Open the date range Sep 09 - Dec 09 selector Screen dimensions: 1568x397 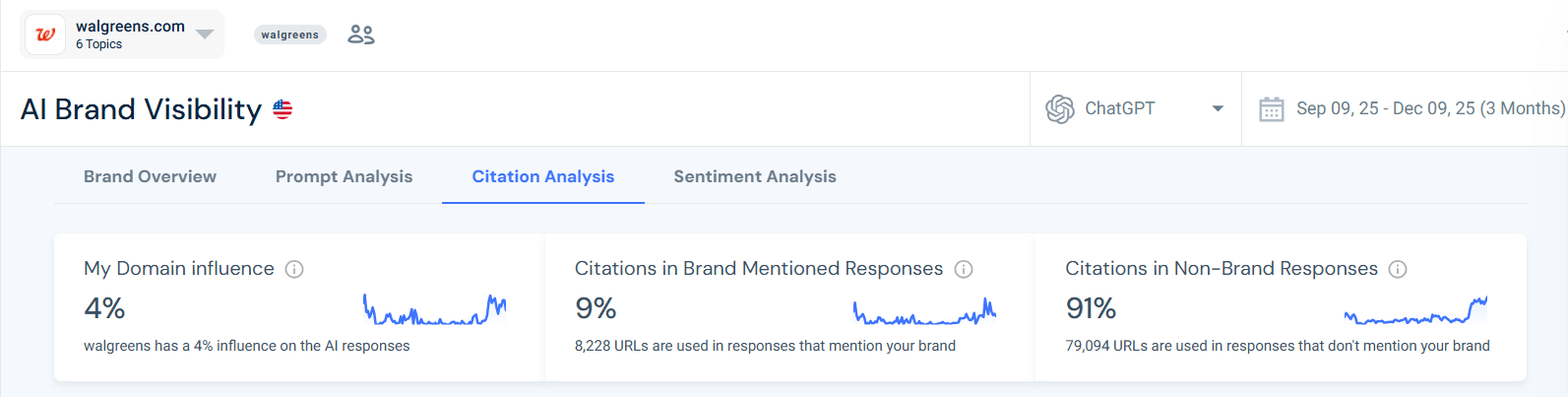(1429, 108)
